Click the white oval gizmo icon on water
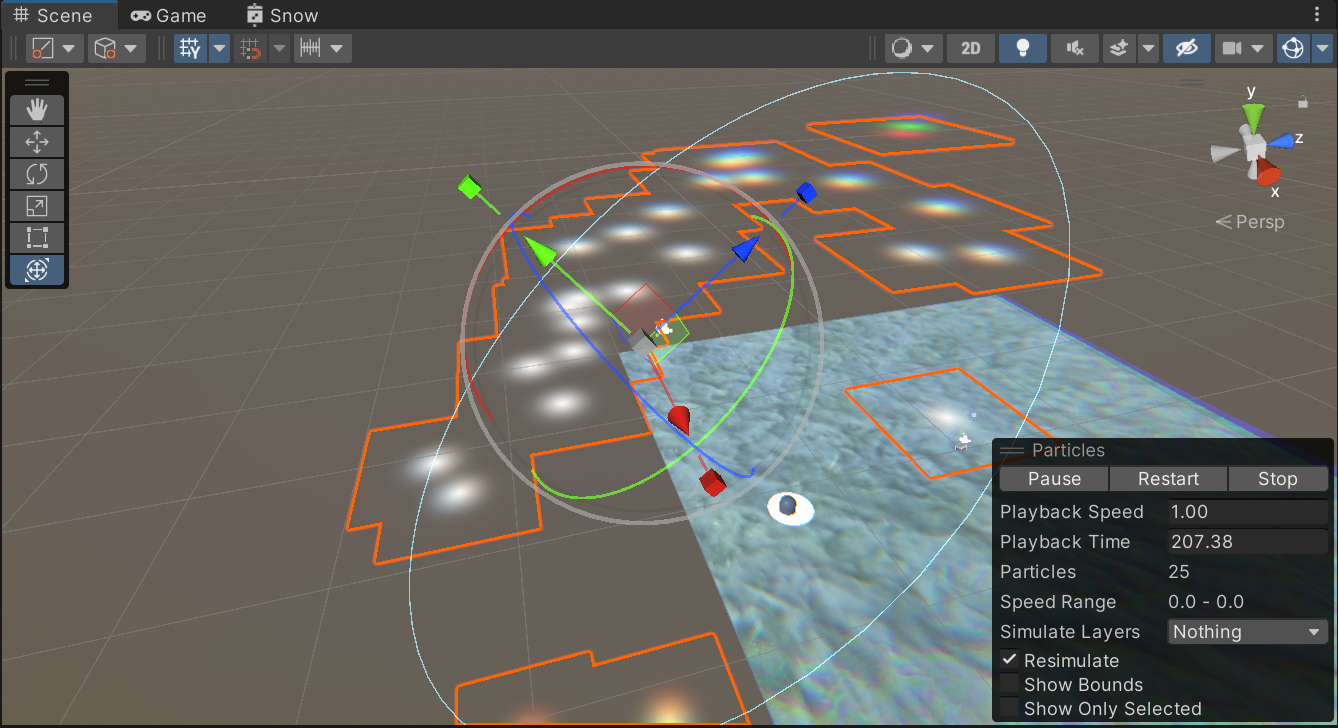This screenshot has height=728, width=1338. [x=790, y=508]
